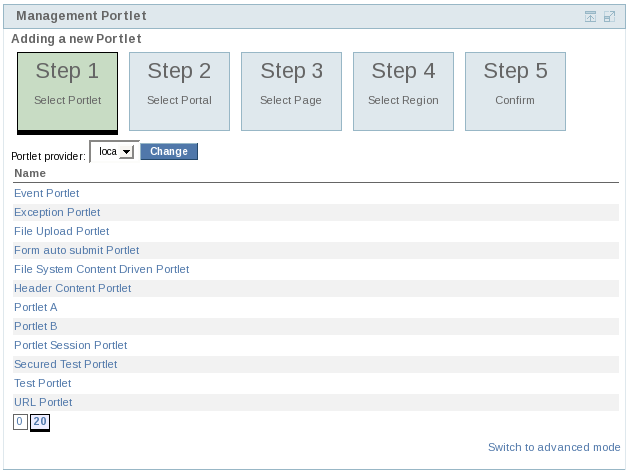Go to Step 2 Select Portal
Screen dimensions: 632x475
pyautogui.click(x=179, y=91)
